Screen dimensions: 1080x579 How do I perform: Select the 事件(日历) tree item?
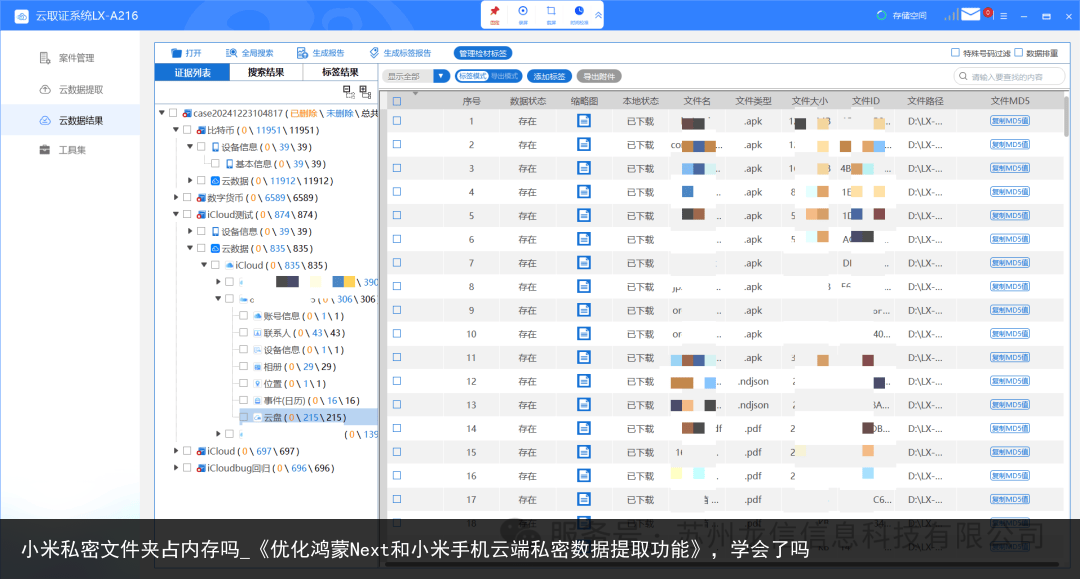[307, 401]
